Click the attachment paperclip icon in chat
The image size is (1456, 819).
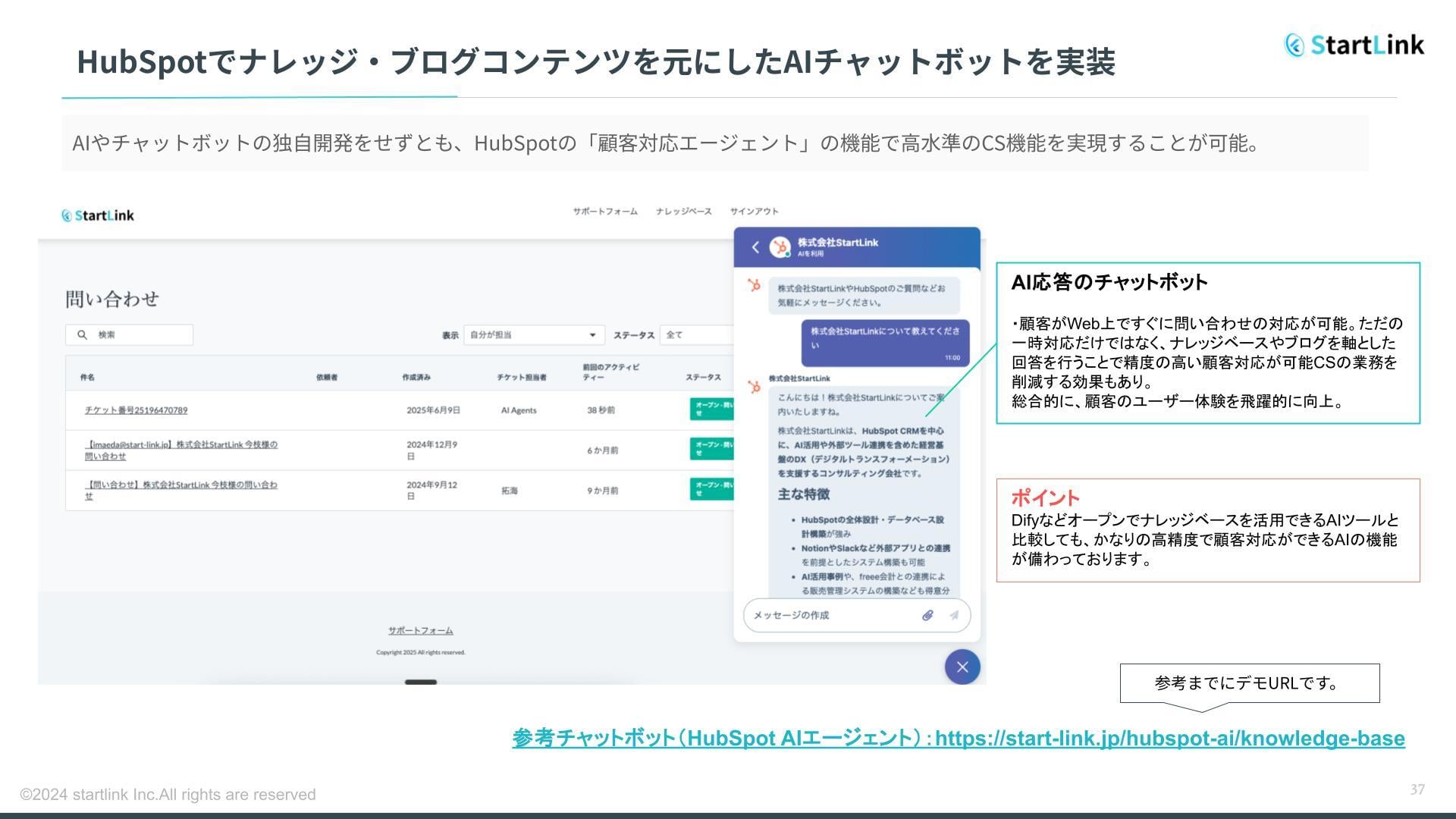pyautogui.click(x=927, y=615)
